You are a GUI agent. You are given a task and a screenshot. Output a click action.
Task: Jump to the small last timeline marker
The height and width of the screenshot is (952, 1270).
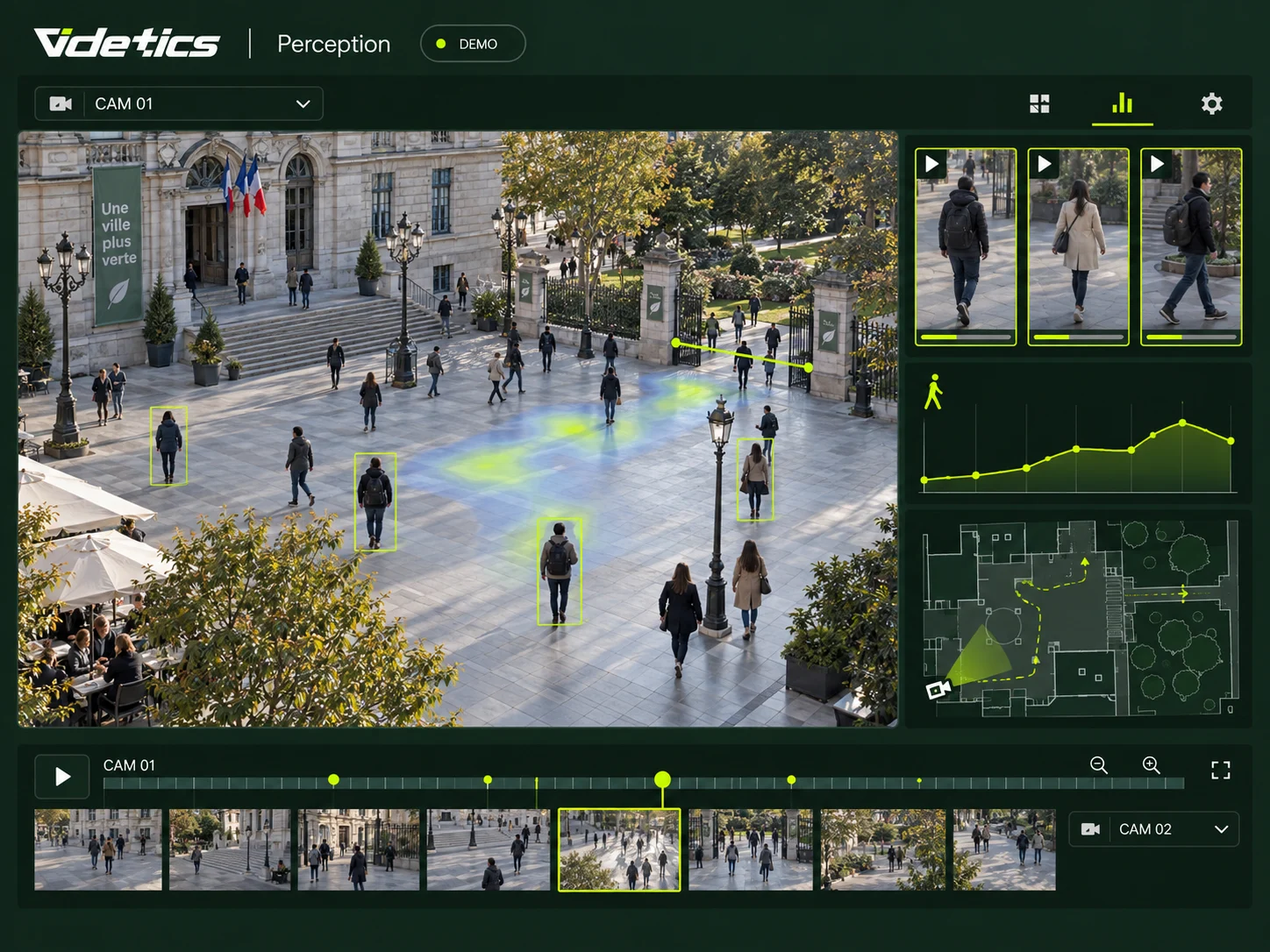919,780
